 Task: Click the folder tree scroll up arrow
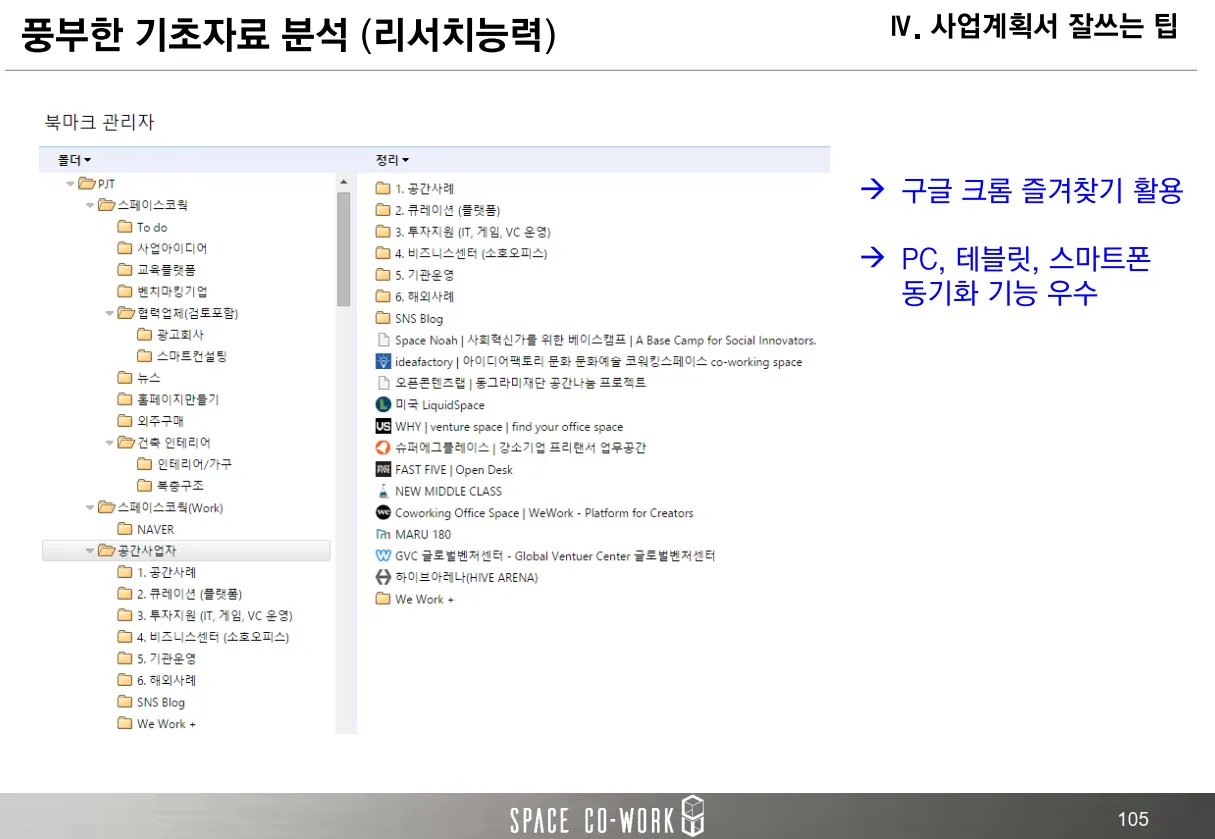pos(343,183)
